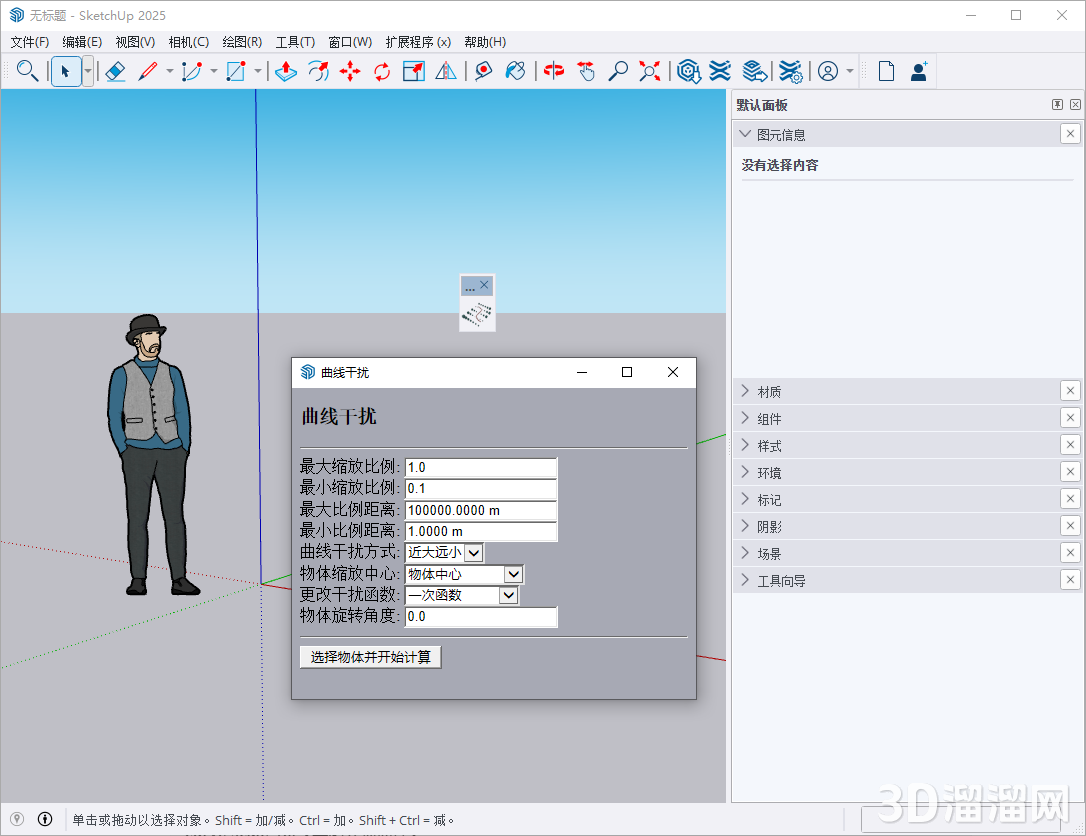Open the Arc tool dropdown arrow
1086x836 pixels.
214,71
